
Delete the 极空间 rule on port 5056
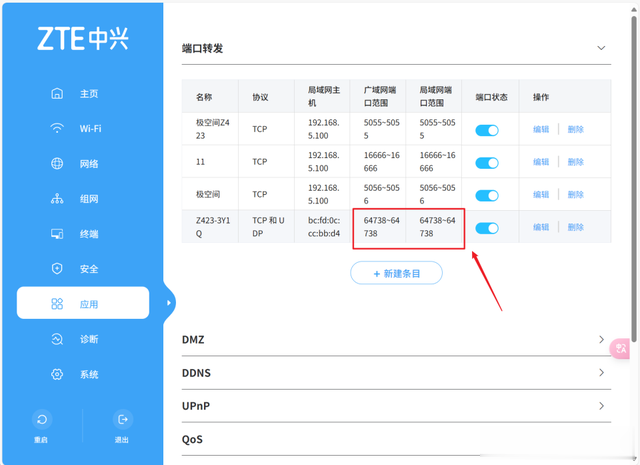tap(576, 195)
